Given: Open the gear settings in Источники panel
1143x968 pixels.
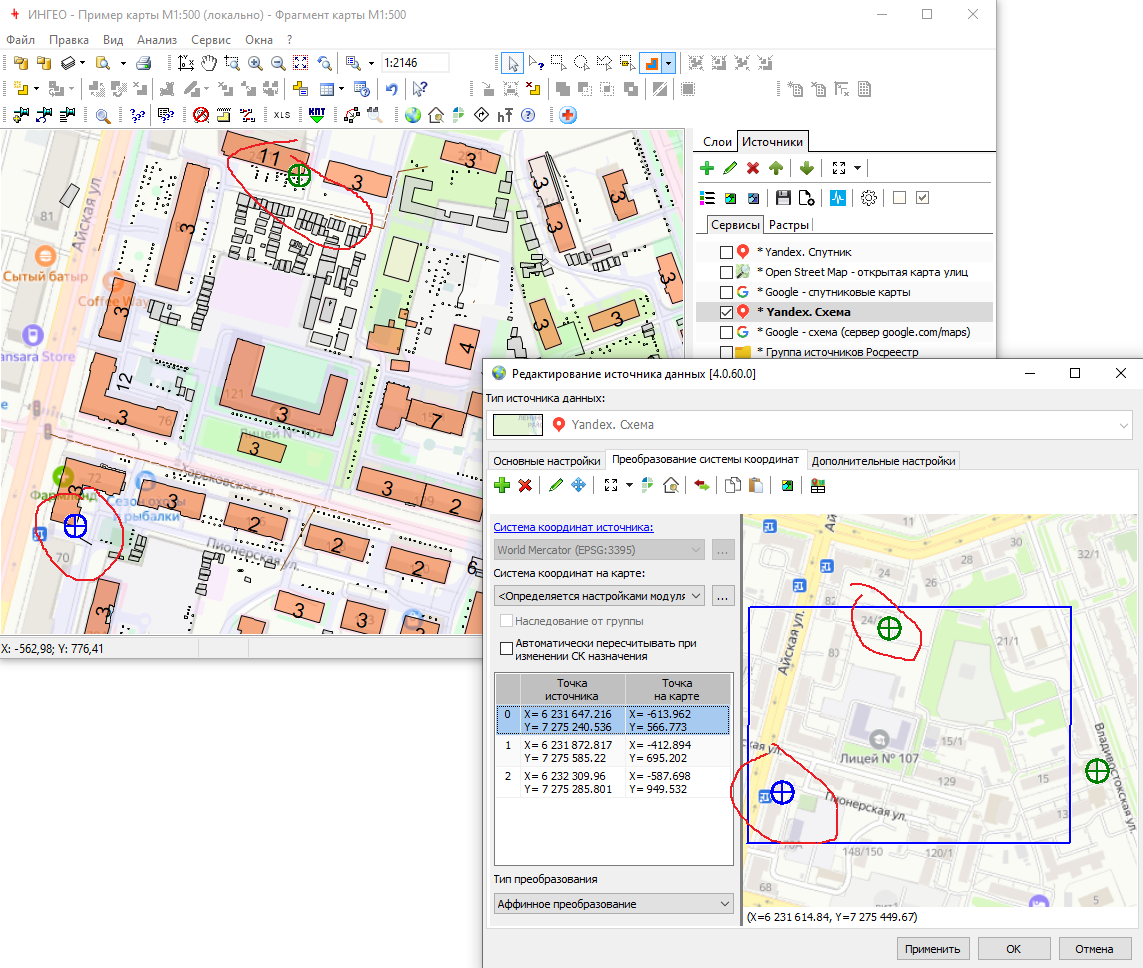Looking at the screenshot, I should click(868, 198).
